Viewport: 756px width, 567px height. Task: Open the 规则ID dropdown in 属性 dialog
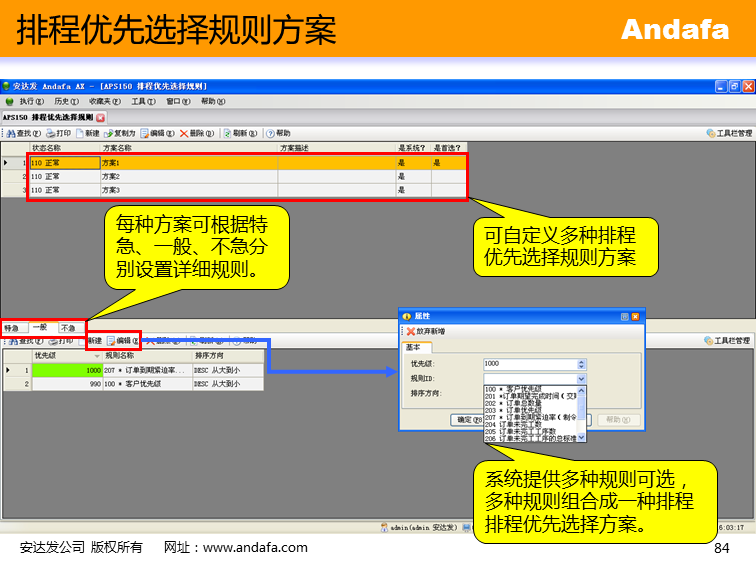tap(581, 379)
